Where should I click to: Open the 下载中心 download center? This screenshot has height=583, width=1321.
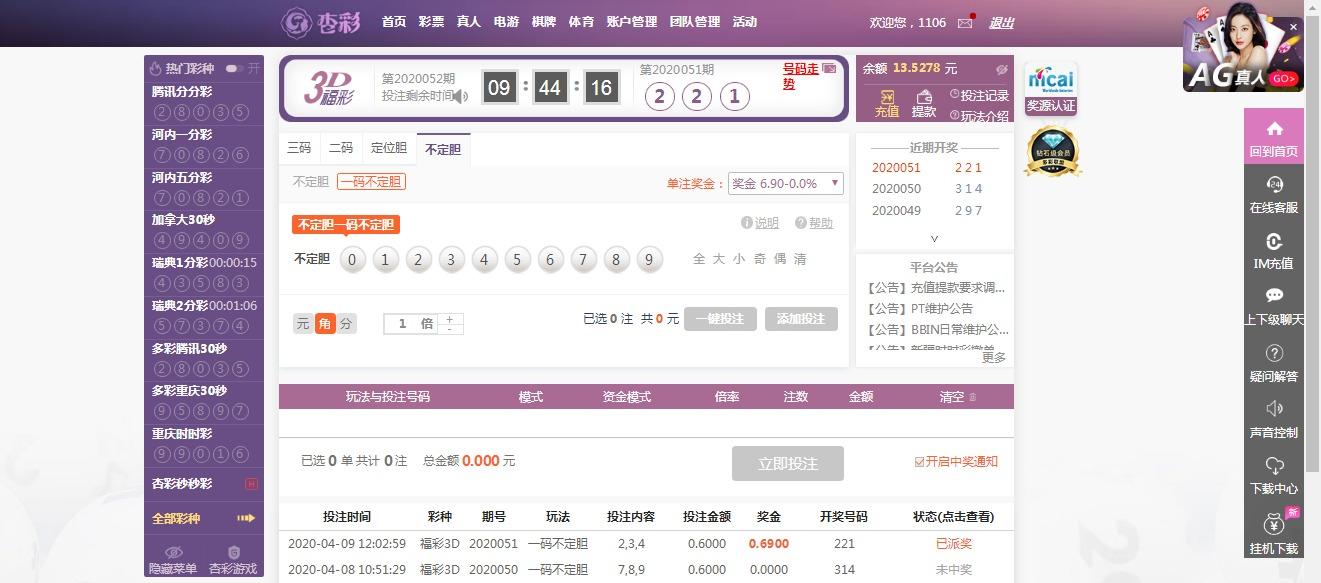pos(1274,466)
